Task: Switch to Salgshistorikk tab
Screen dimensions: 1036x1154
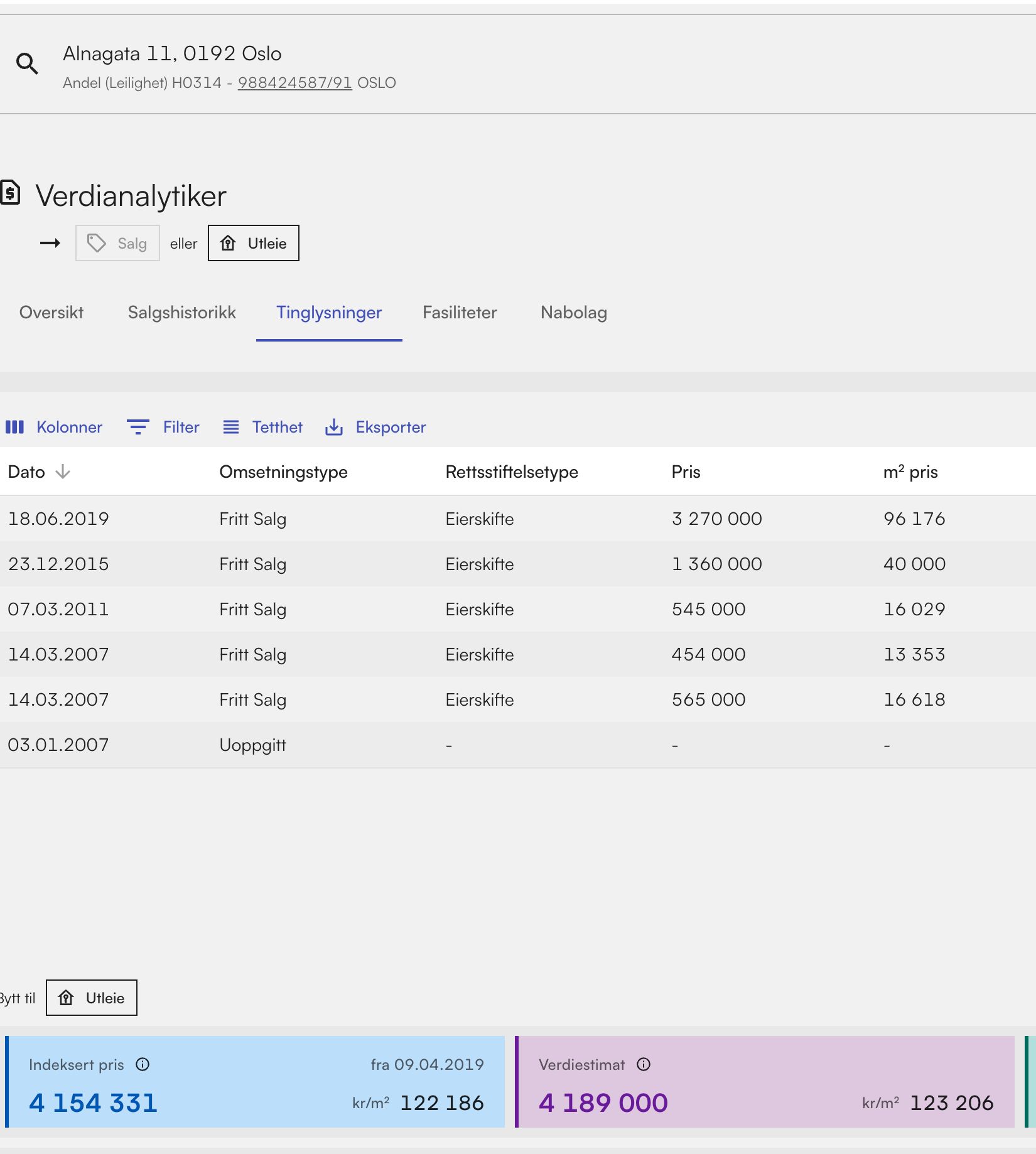Action: [x=182, y=313]
